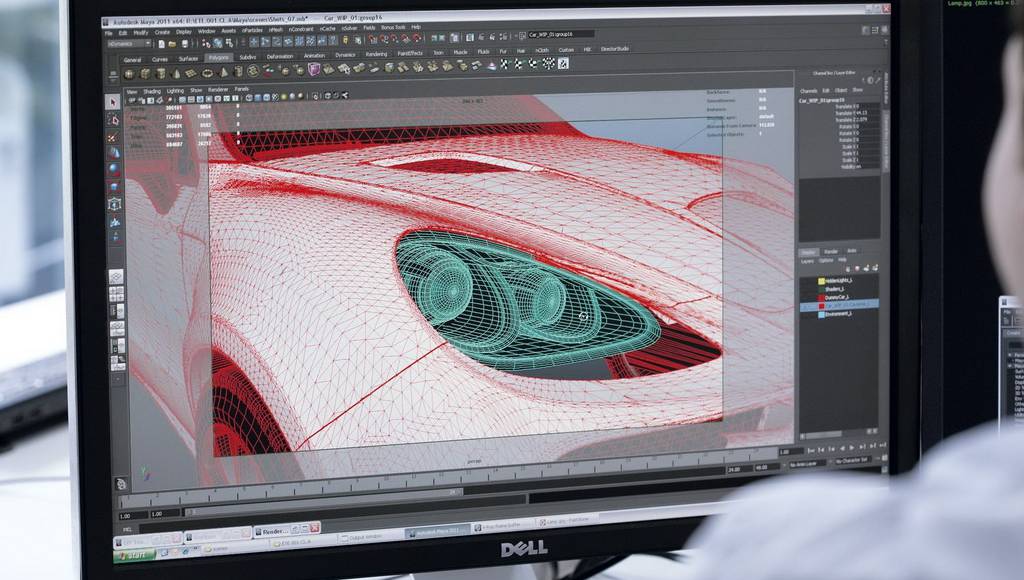The image size is (1024, 580).
Task: Go to end of playback range
Action: 884,445
